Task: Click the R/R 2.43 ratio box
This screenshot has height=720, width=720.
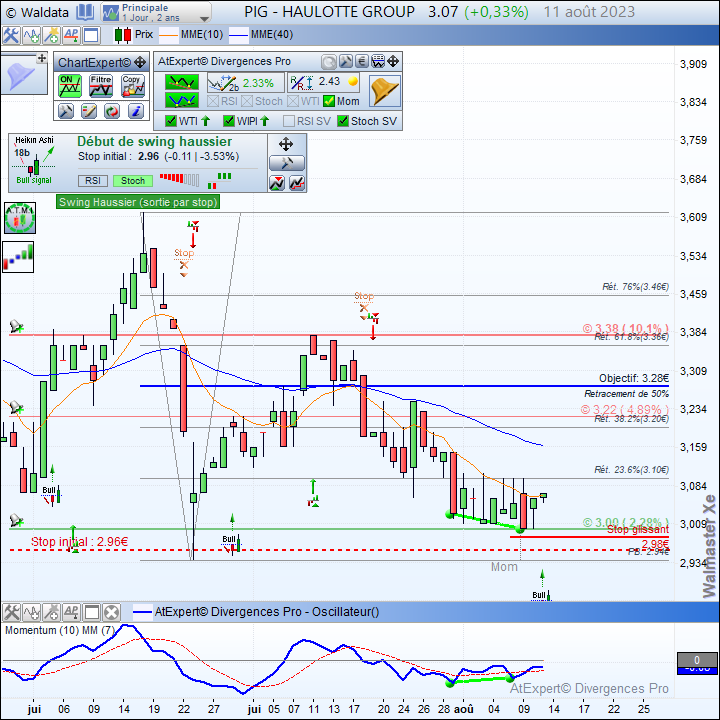Action: (324, 83)
